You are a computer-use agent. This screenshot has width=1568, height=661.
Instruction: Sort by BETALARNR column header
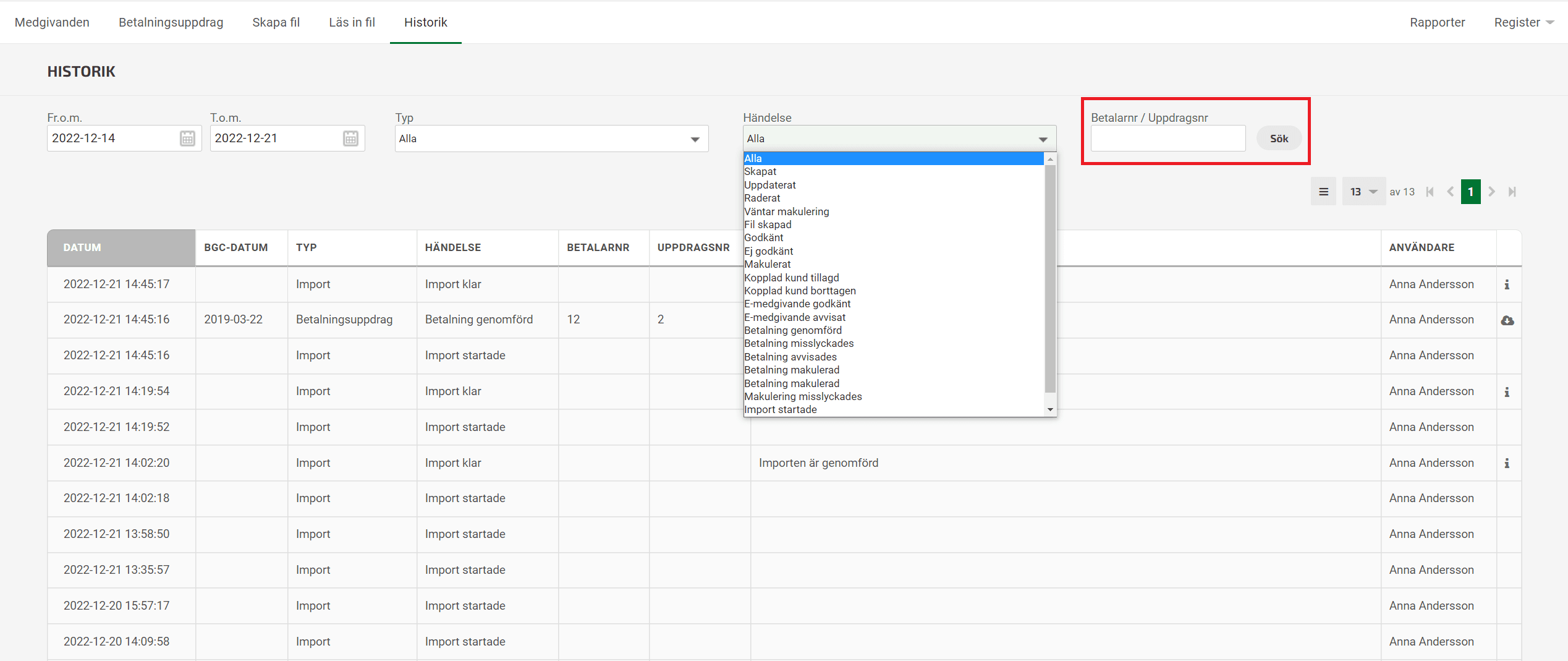pyautogui.click(x=604, y=247)
